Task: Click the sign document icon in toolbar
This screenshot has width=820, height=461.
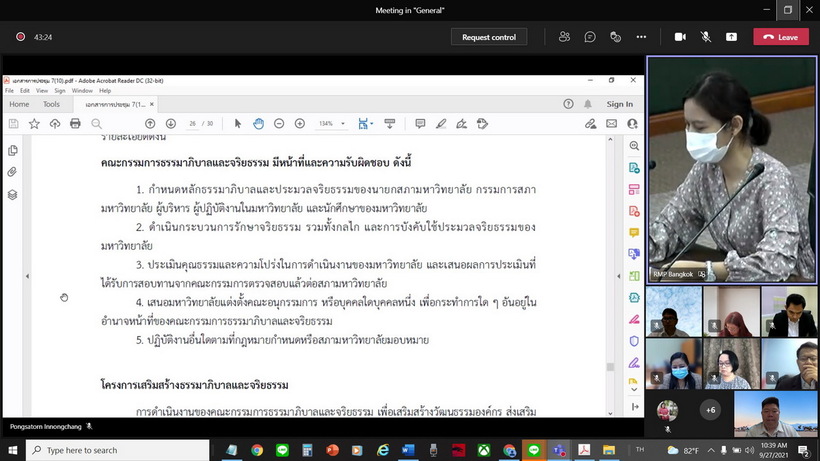Action: coord(461,124)
